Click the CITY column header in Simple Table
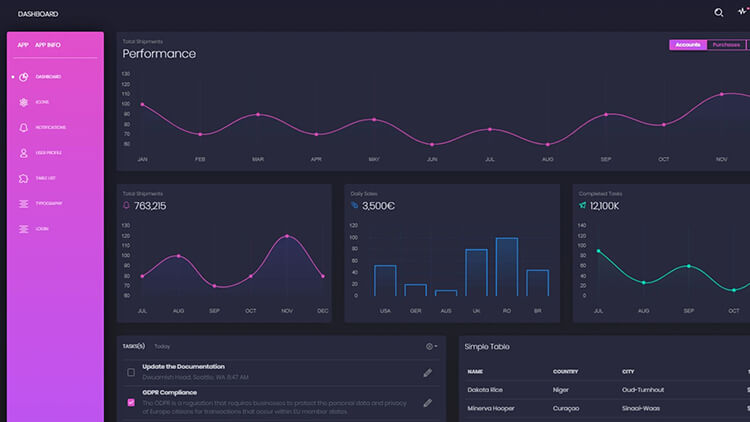This screenshot has width=750, height=422. pos(628,372)
